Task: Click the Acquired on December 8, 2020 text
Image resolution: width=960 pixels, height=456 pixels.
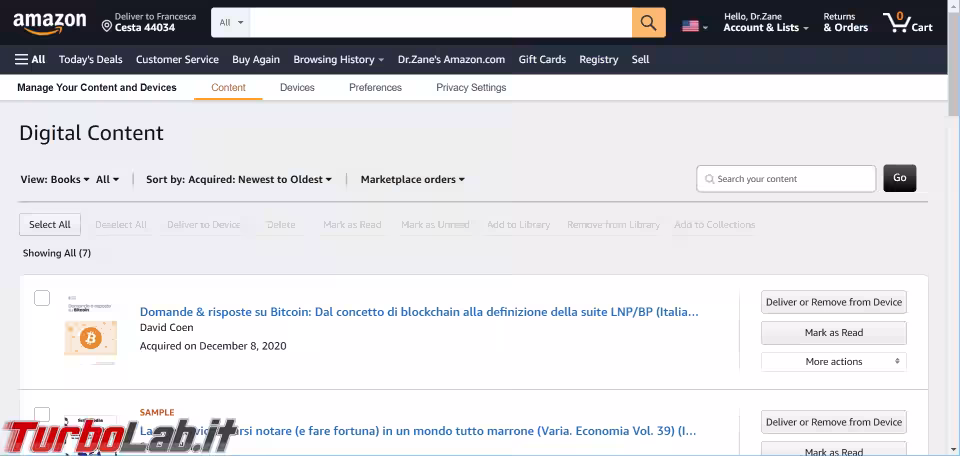Action: point(213,346)
